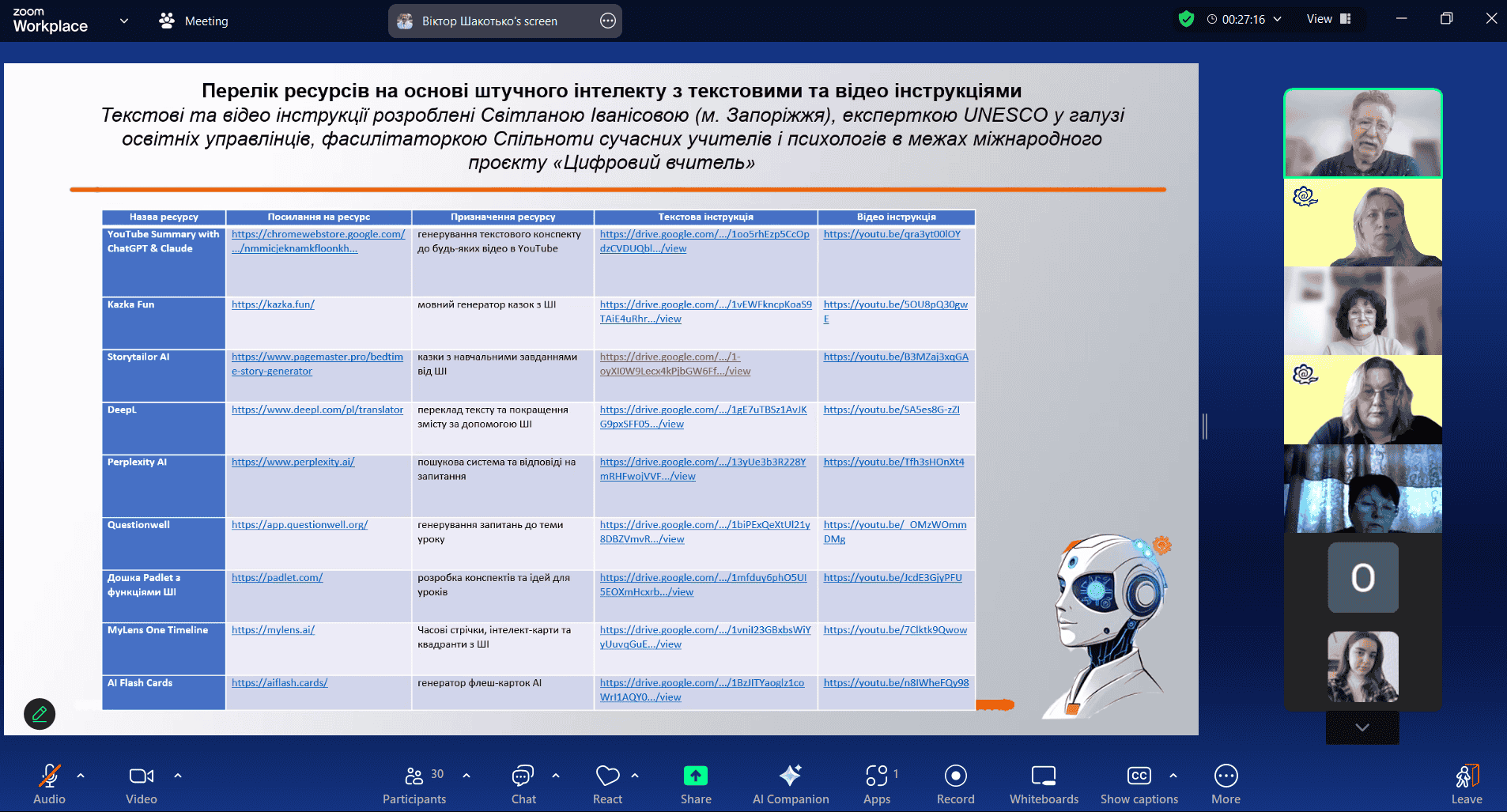Select the active speaker video thumbnail with green border
Image resolution: width=1507 pixels, height=812 pixels.
pyautogui.click(x=1363, y=133)
